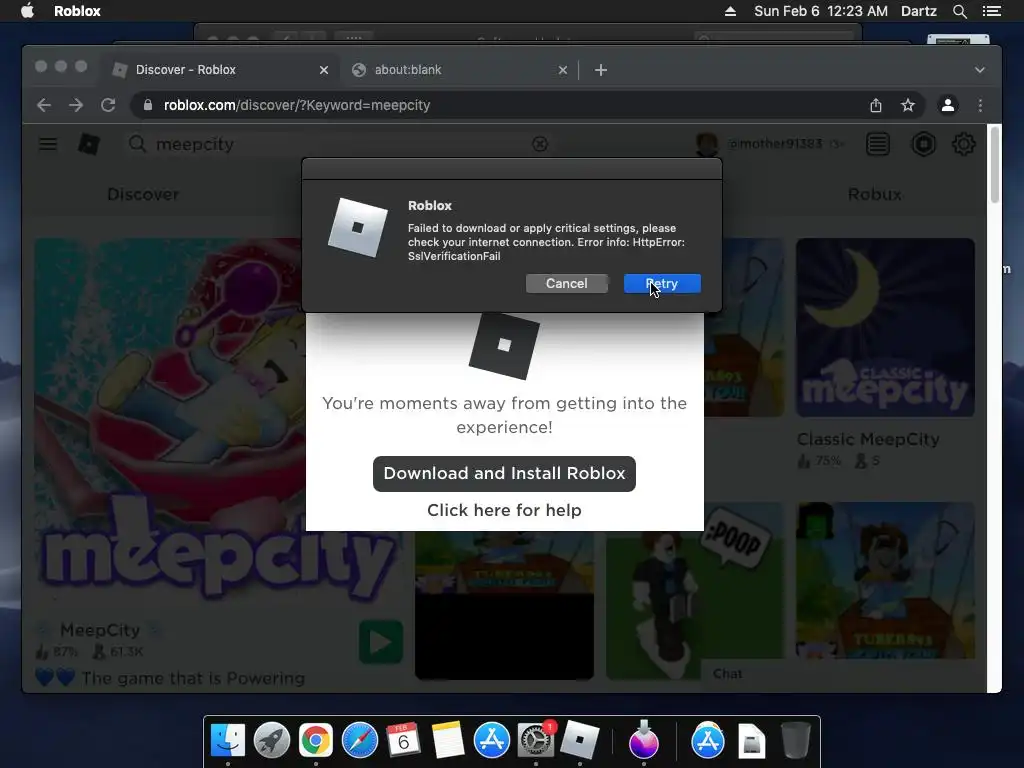The image size is (1024, 768).
Task: Expand the tab search chevron
Action: pyautogui.click(x=980, y=70)
